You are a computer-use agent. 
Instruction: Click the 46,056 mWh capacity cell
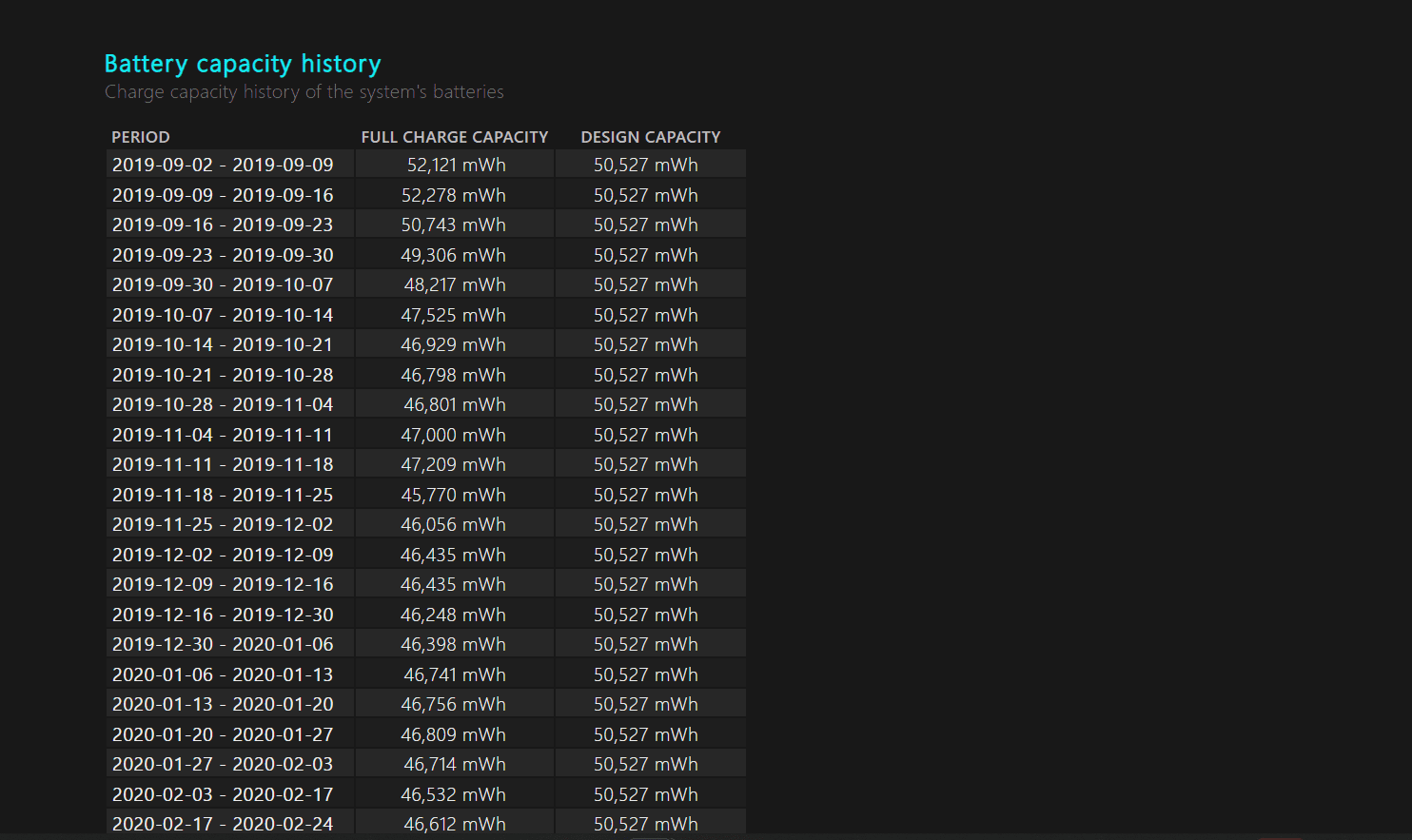pyautogui.click(x=454, y=524)
